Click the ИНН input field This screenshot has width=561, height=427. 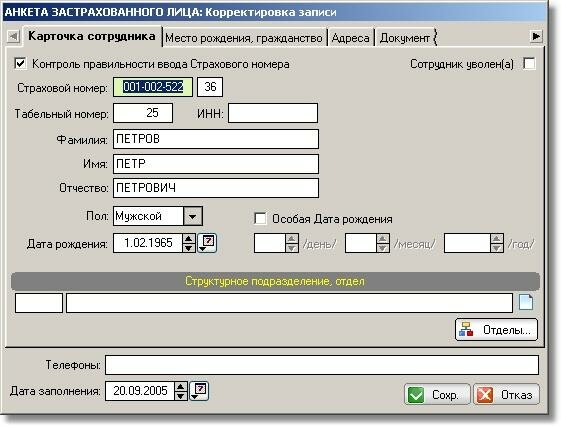[273, 113]
